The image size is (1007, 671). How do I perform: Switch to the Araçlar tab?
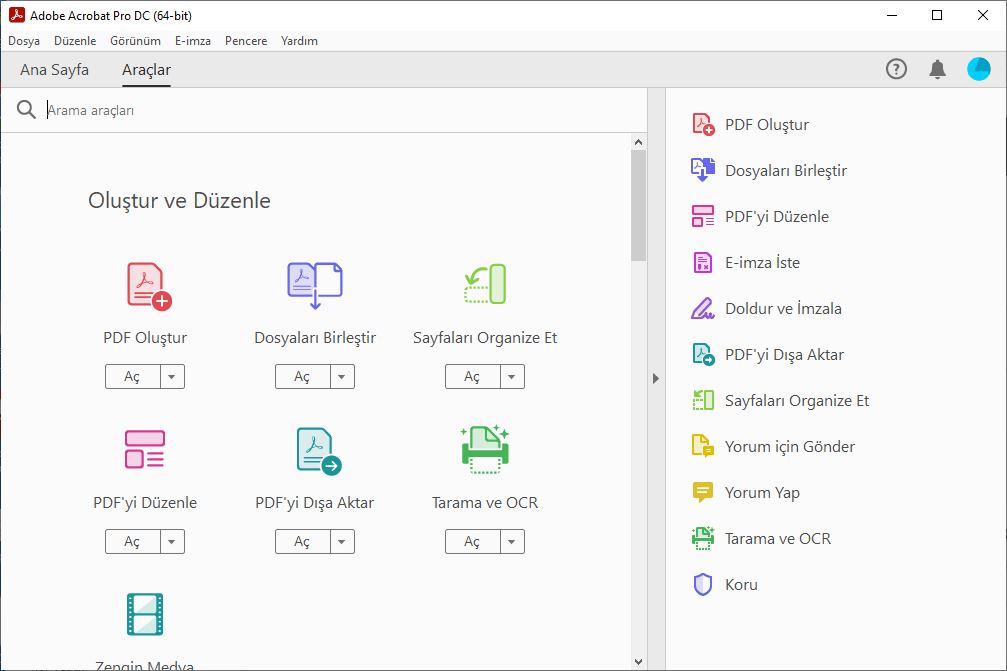pyautogui.click(x=146, y=69)
